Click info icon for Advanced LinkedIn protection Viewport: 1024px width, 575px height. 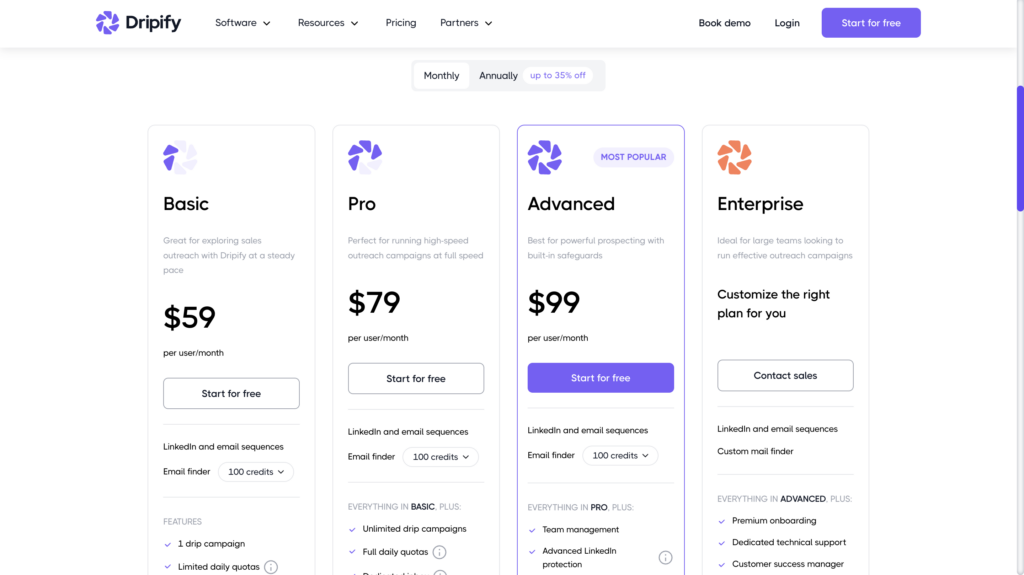pos(665,558)
